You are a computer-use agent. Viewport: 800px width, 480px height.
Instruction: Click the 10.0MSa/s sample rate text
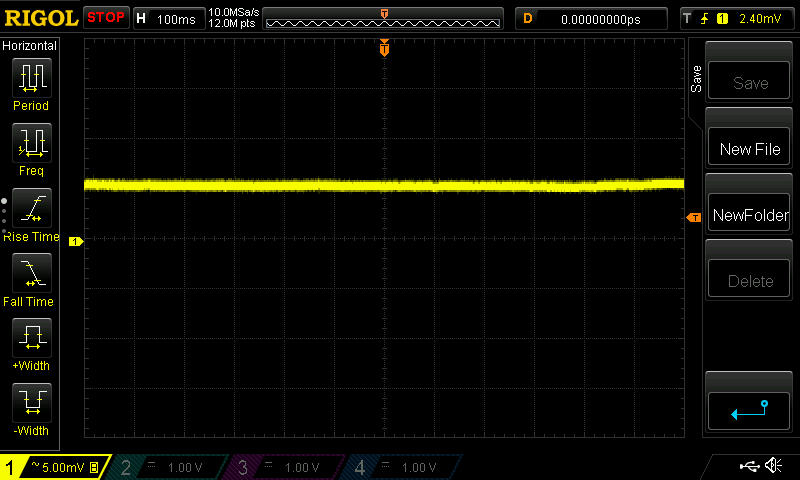pos(234,12)
